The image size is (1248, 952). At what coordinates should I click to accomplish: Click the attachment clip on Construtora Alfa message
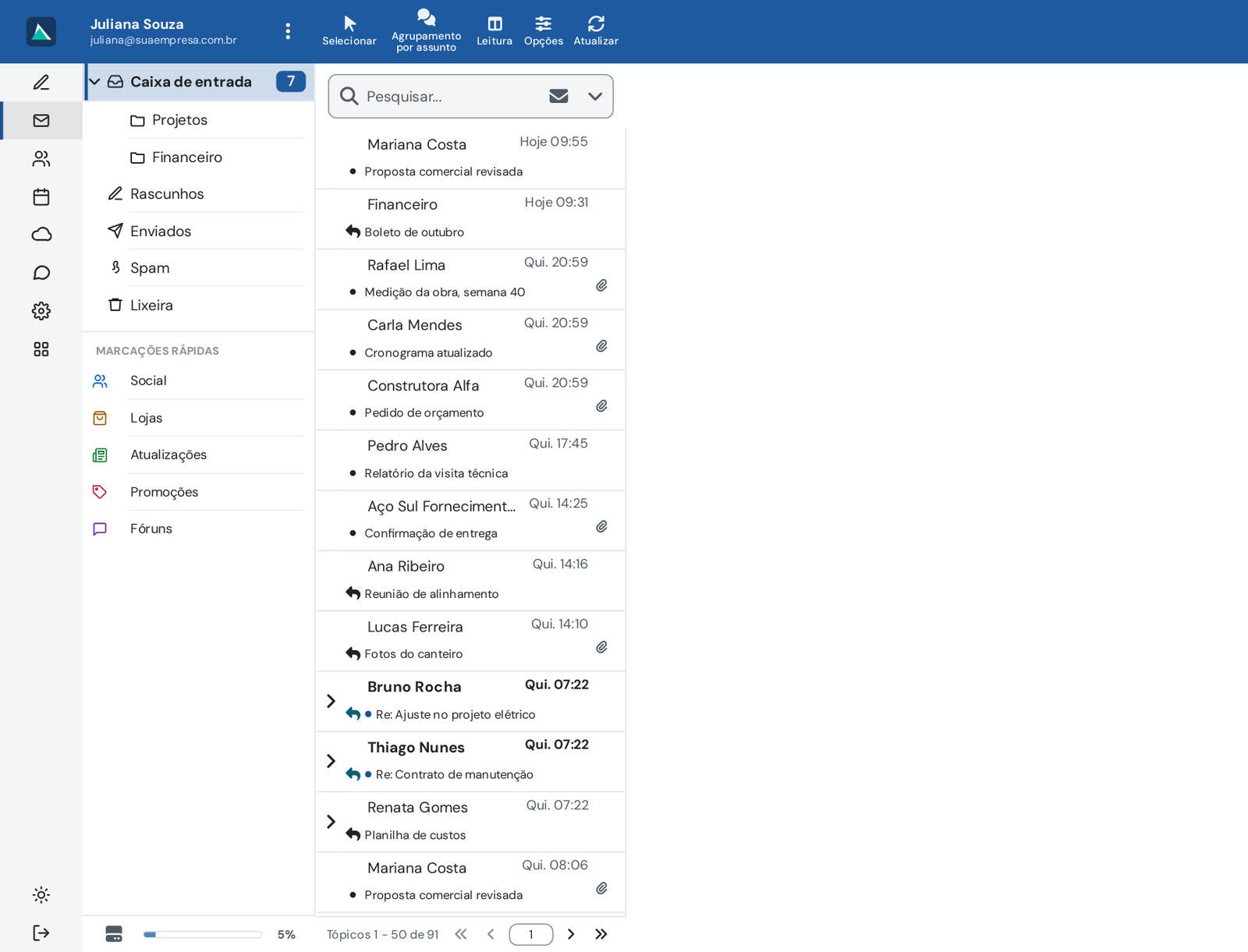(602, 406)
